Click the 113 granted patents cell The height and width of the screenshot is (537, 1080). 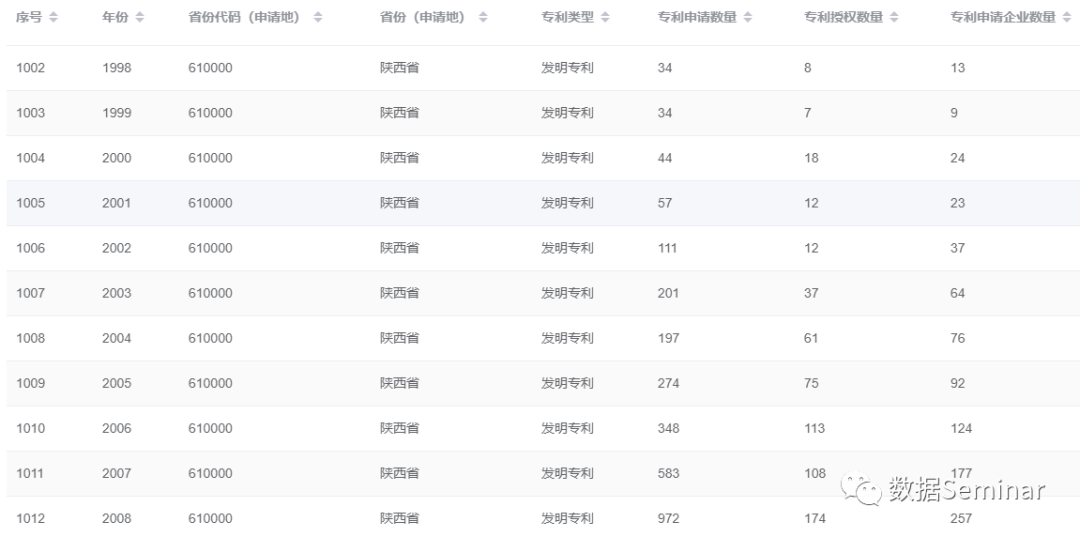(814, 428)
